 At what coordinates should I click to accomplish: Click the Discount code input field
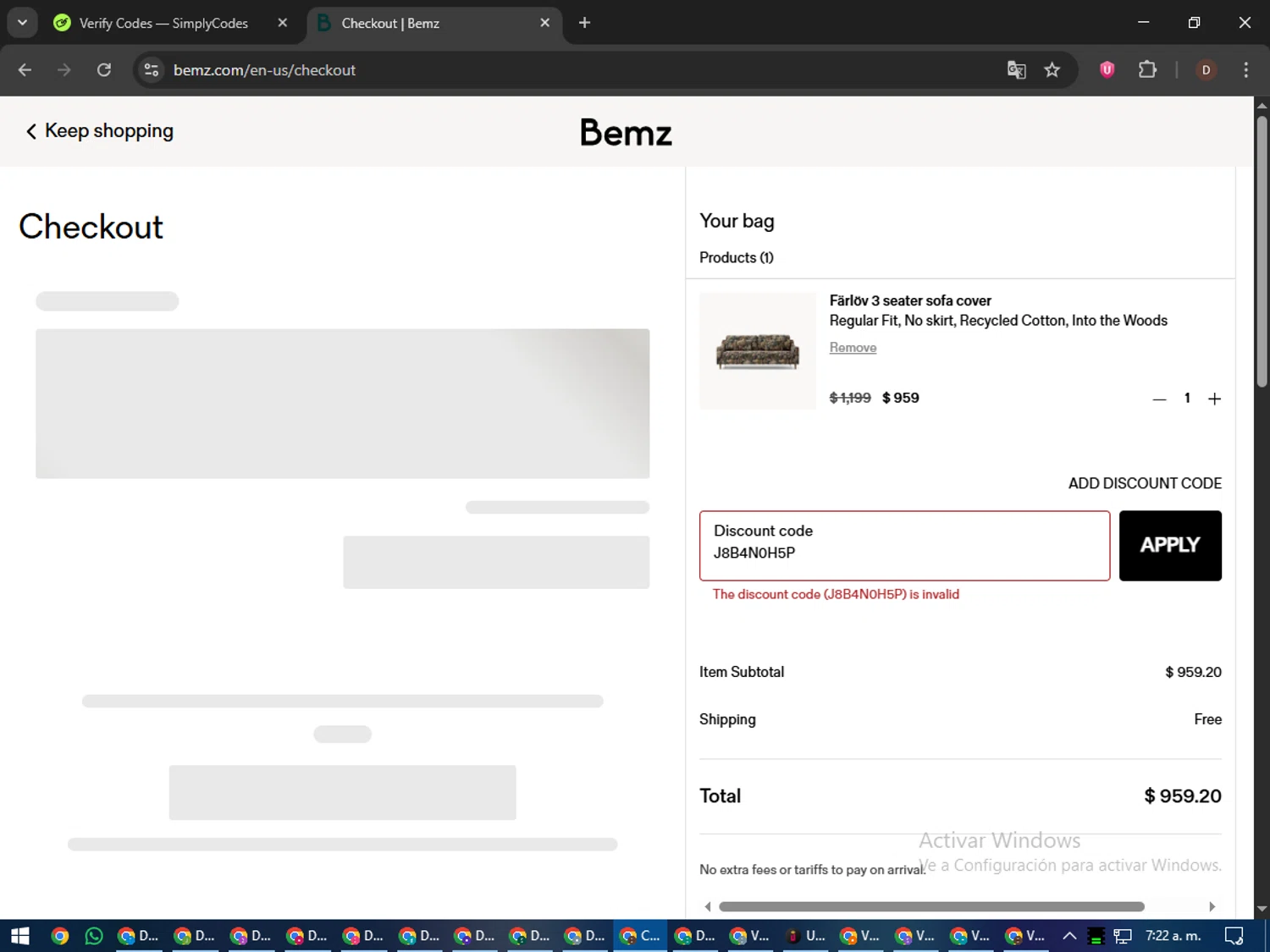(904, 546)
